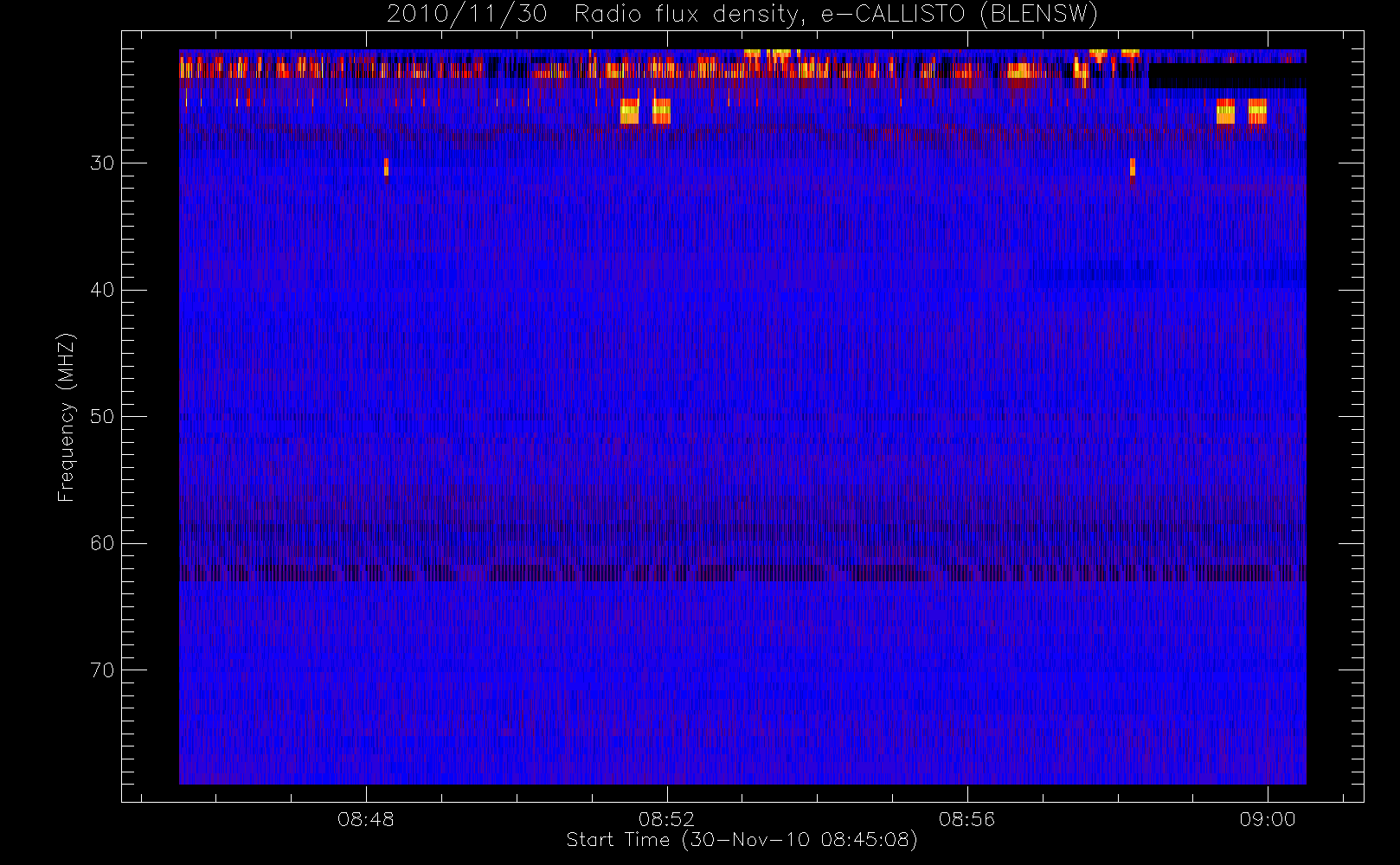Click the 08:52 time tick label

point(666,818)
